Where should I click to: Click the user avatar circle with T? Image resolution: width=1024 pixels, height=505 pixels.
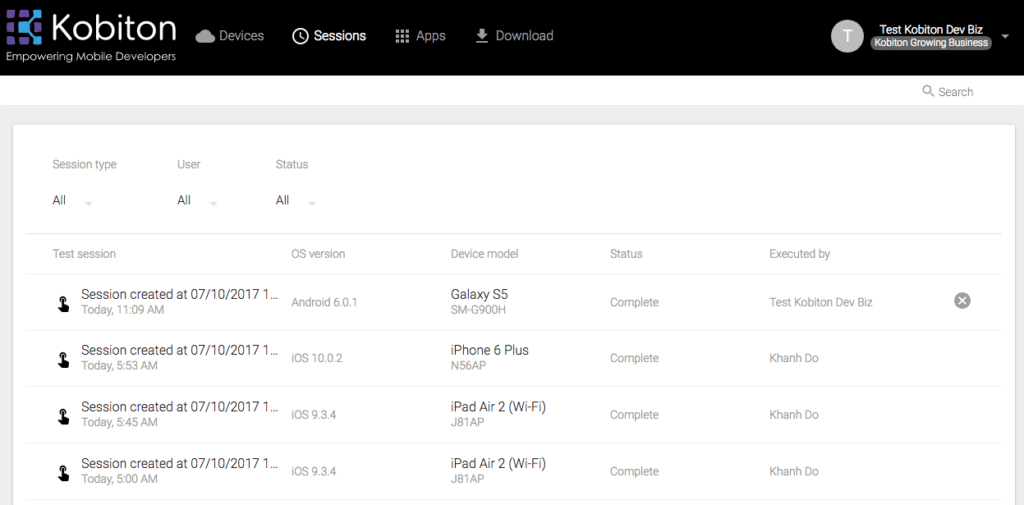click(x=847, y=36)
